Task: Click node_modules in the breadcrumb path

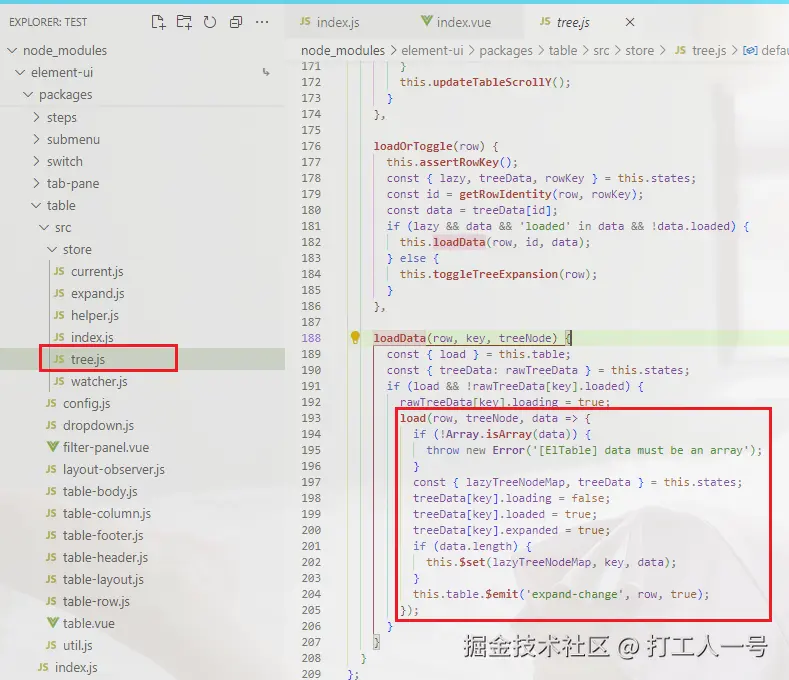Action: (x=343, y=50)
